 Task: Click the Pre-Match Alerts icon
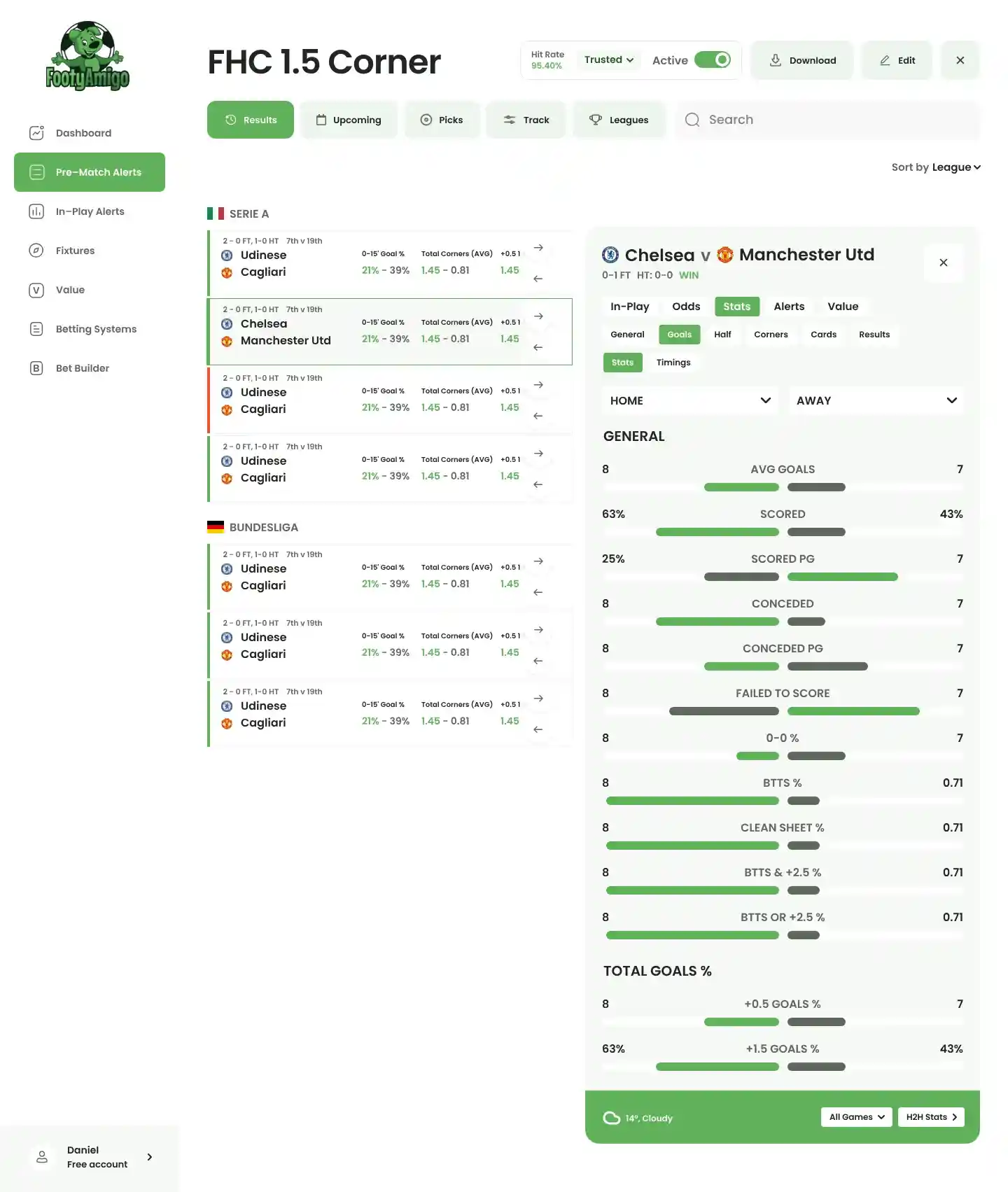tap(36, 172)
